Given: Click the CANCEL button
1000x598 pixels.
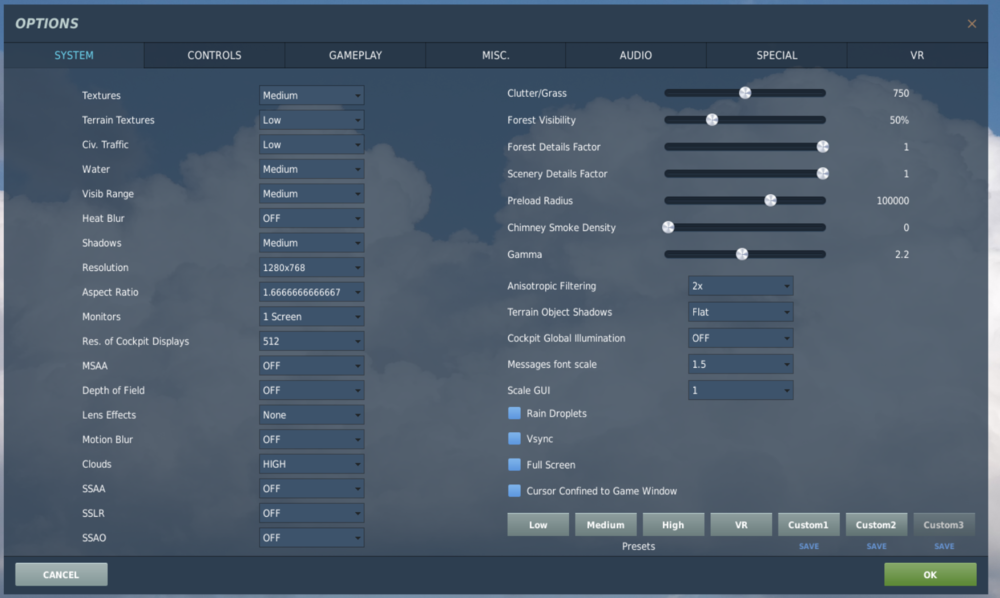Looking at the screenshot, I should [61, 574].
